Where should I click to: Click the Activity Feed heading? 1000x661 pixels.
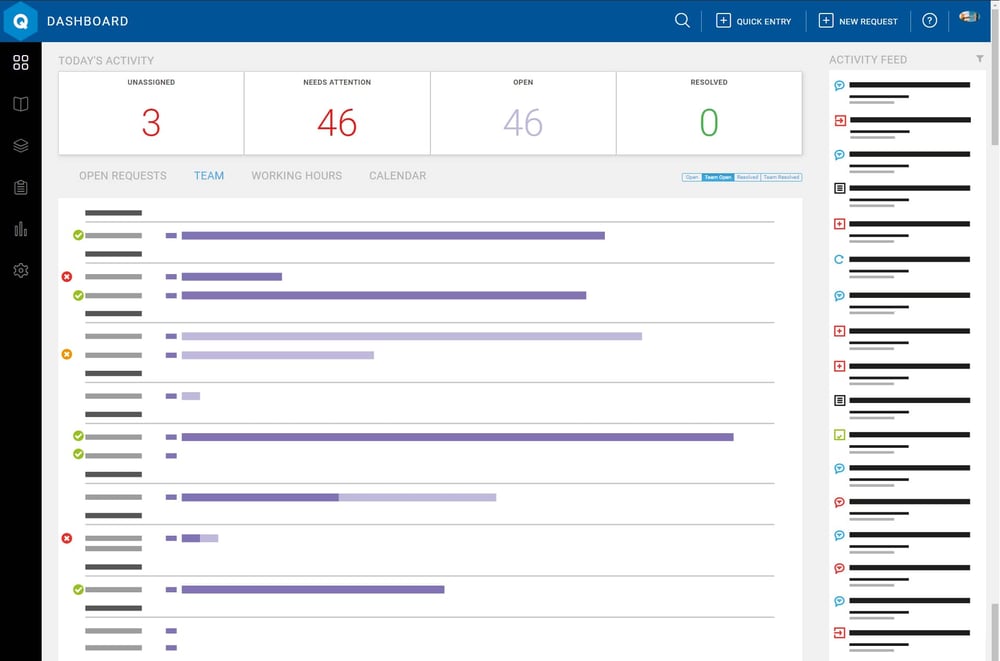867,59
